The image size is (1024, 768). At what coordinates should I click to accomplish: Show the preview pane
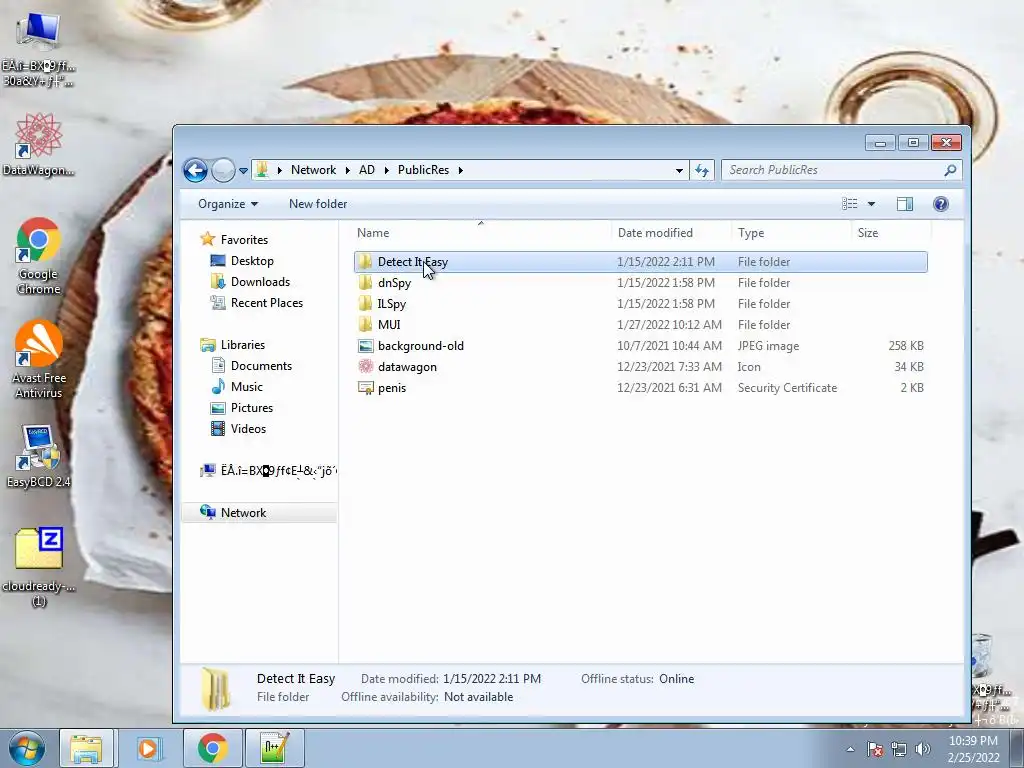(904, 204)
